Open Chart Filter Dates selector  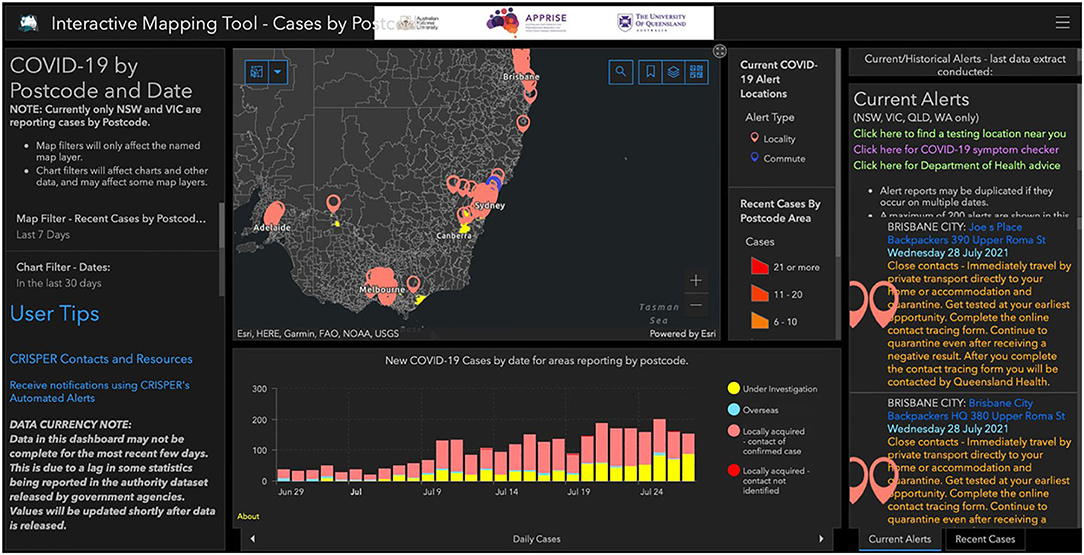click(112, 274)
